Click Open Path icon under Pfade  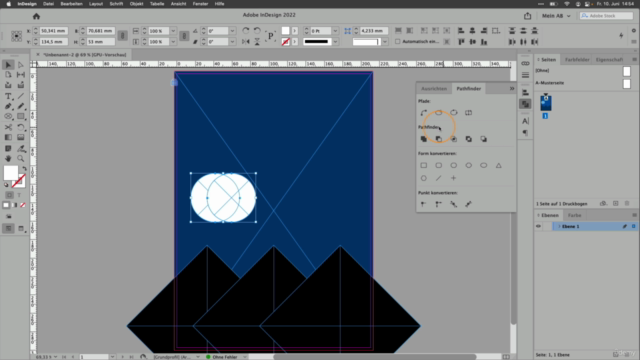[439, 113]
